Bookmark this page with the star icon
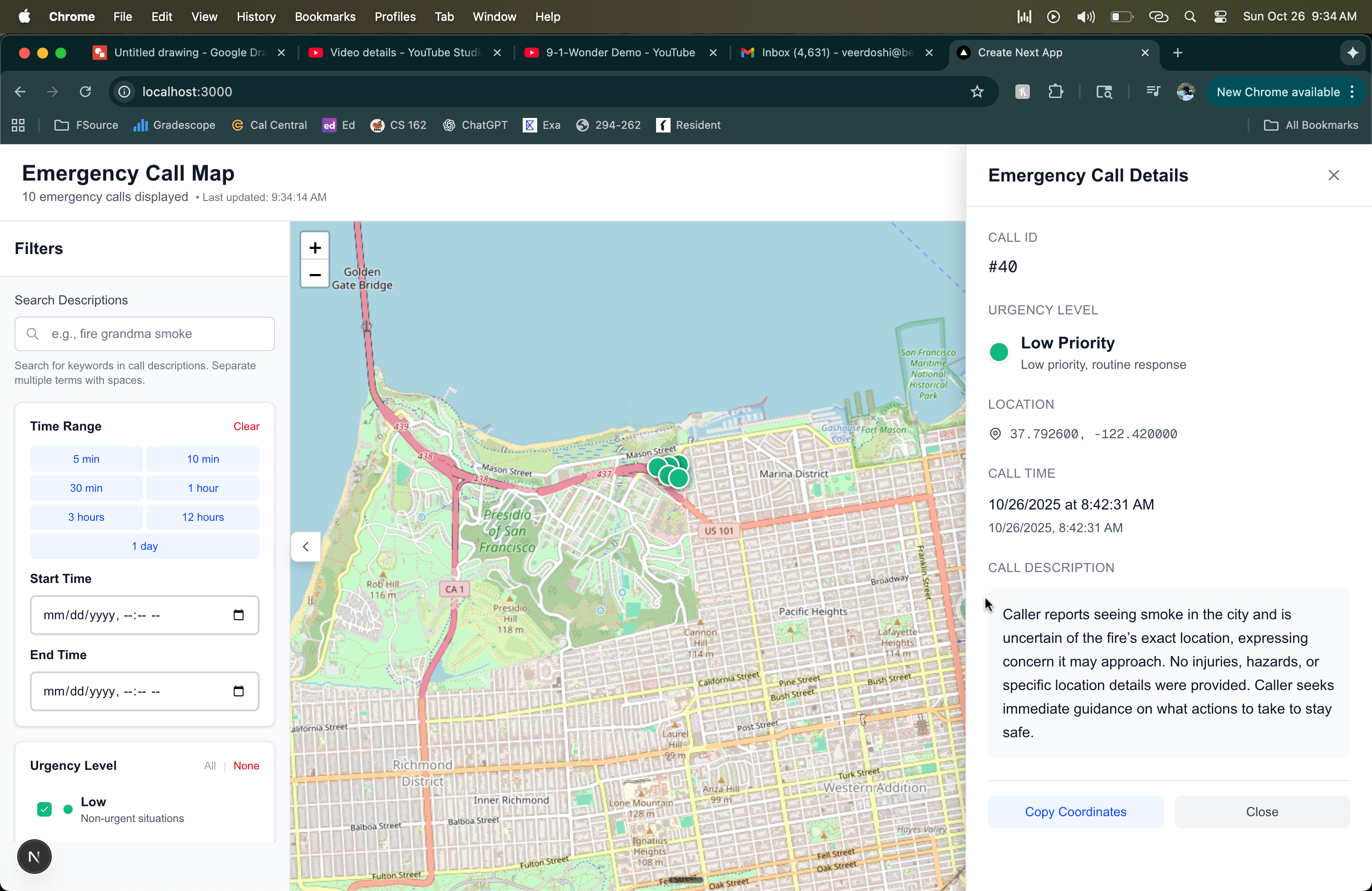The width and height of the screenshot is (1372, 891). pos(976,92)
